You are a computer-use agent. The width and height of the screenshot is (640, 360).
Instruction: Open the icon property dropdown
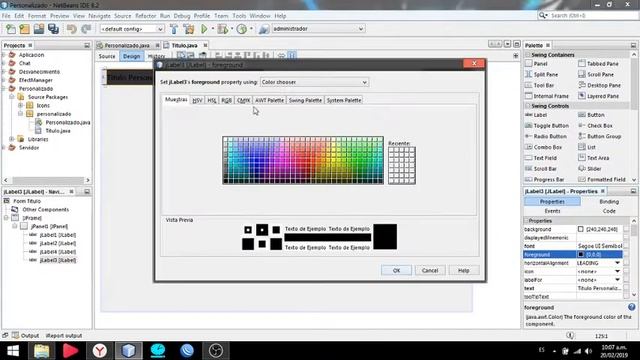[617, 271]
